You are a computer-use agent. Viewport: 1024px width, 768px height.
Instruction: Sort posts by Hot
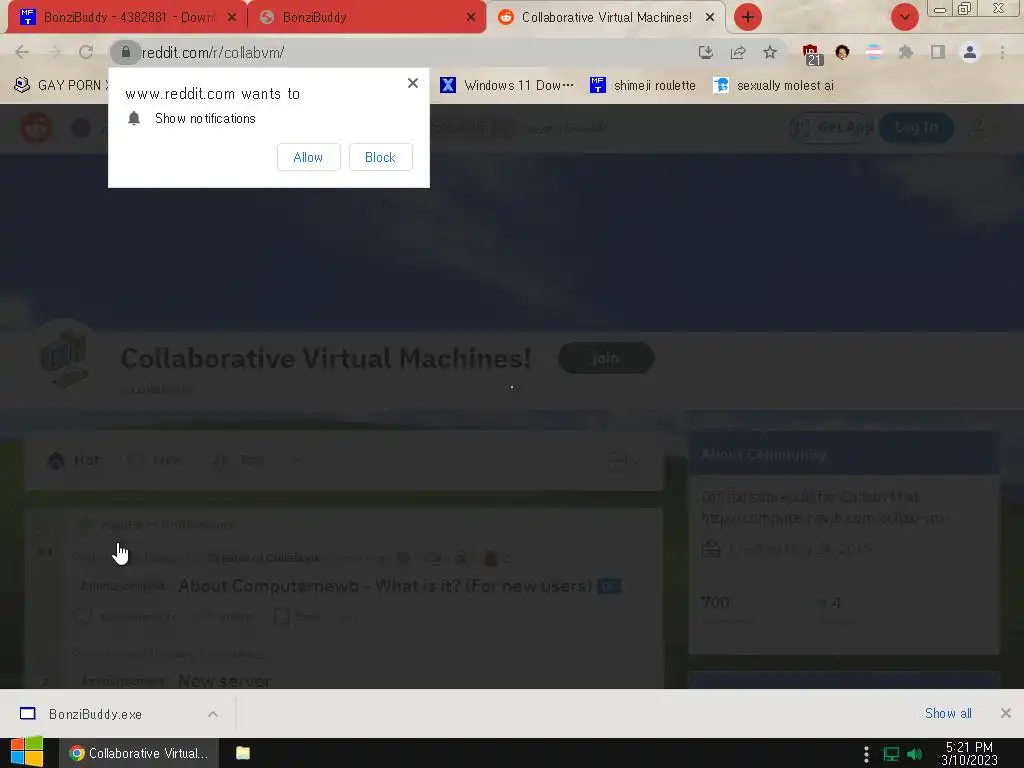pyautogui.click(x=74, y=460)
